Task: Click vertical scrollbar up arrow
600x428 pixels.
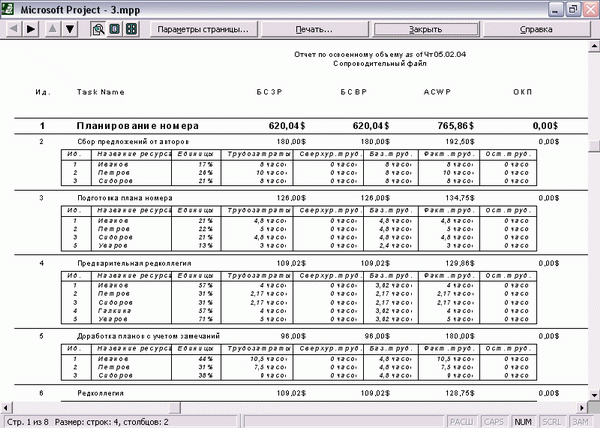Action: click(594, 46)
